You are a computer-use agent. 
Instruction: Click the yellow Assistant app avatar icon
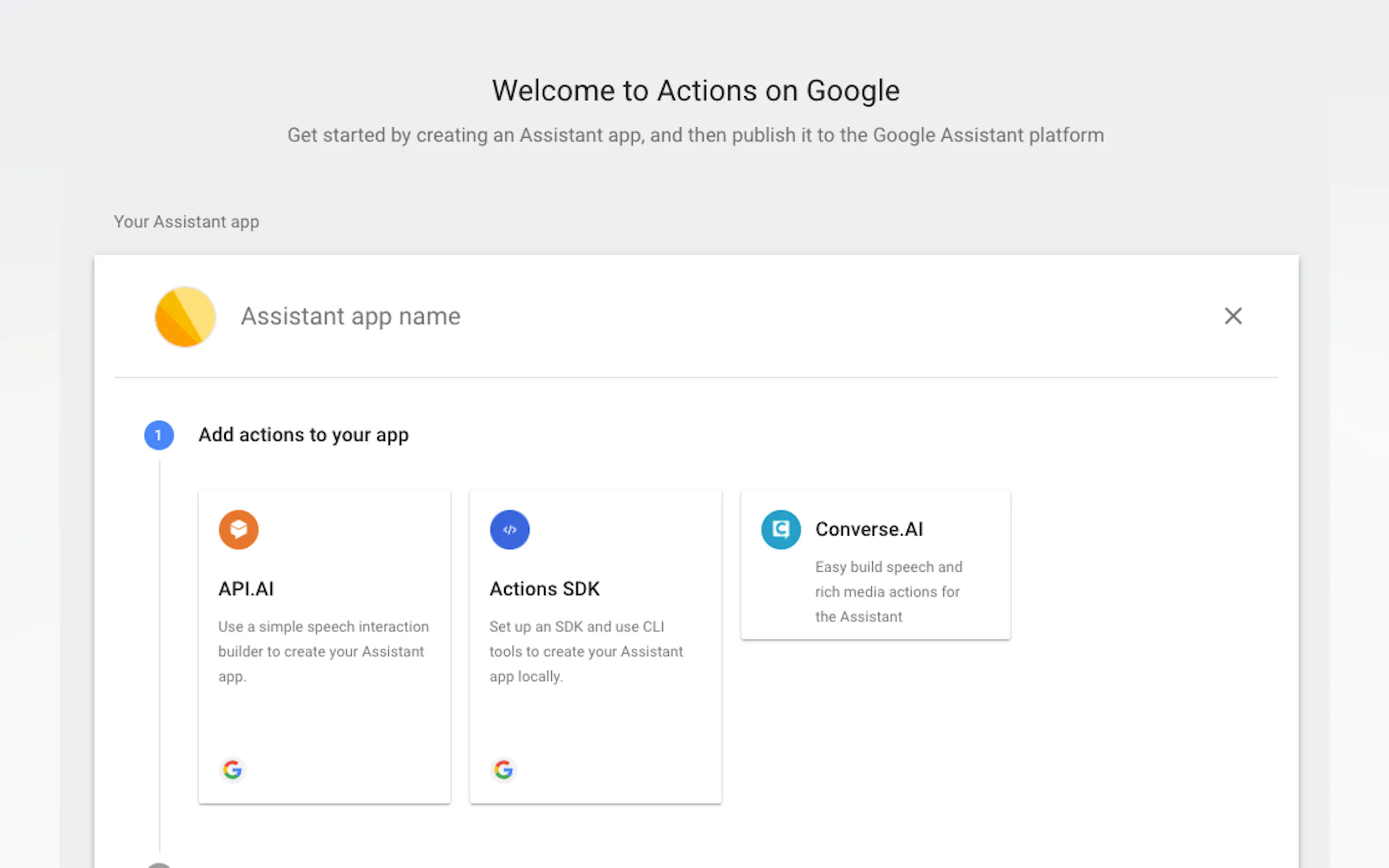pos(185,316)
